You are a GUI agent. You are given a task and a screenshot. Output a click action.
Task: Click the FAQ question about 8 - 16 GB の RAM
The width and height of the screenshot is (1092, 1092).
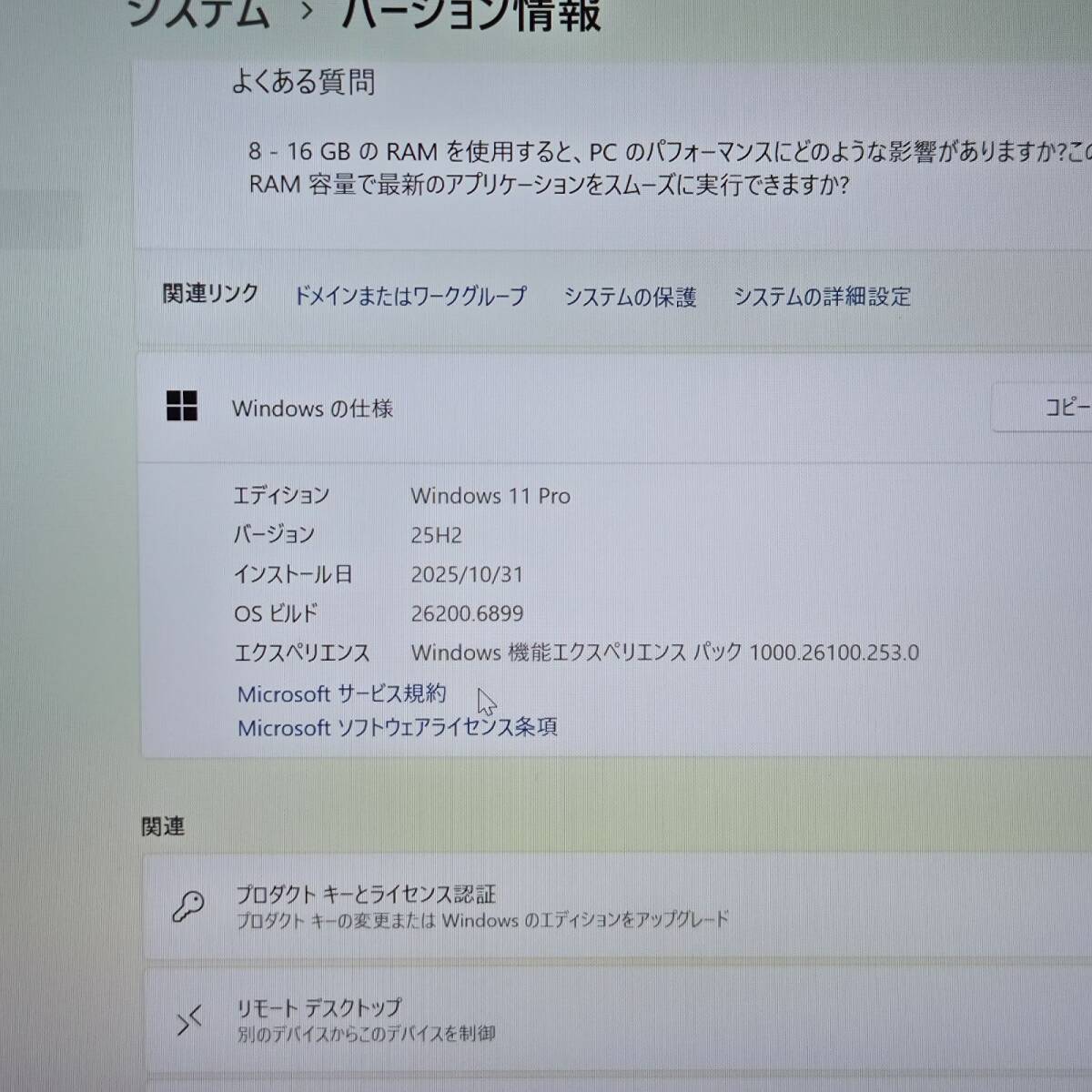click(669, 167)
